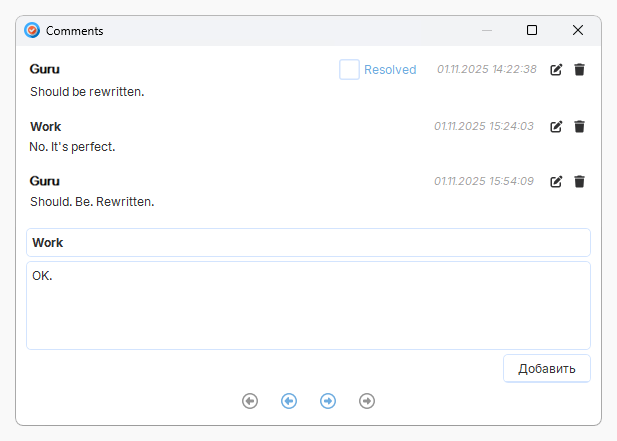
Task: Click the timestamp 01.11.2025 14:22:38
Action: click(486, 70)
